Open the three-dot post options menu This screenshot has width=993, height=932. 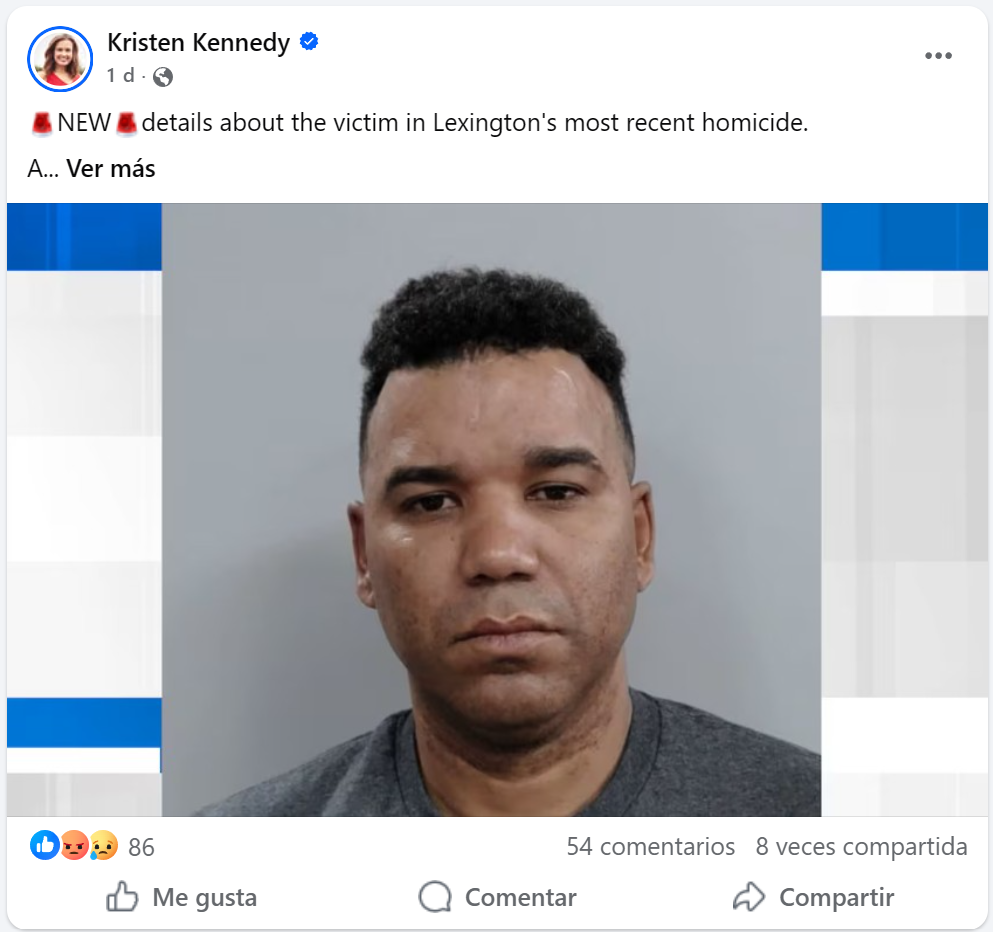click(x=938, y=56)
